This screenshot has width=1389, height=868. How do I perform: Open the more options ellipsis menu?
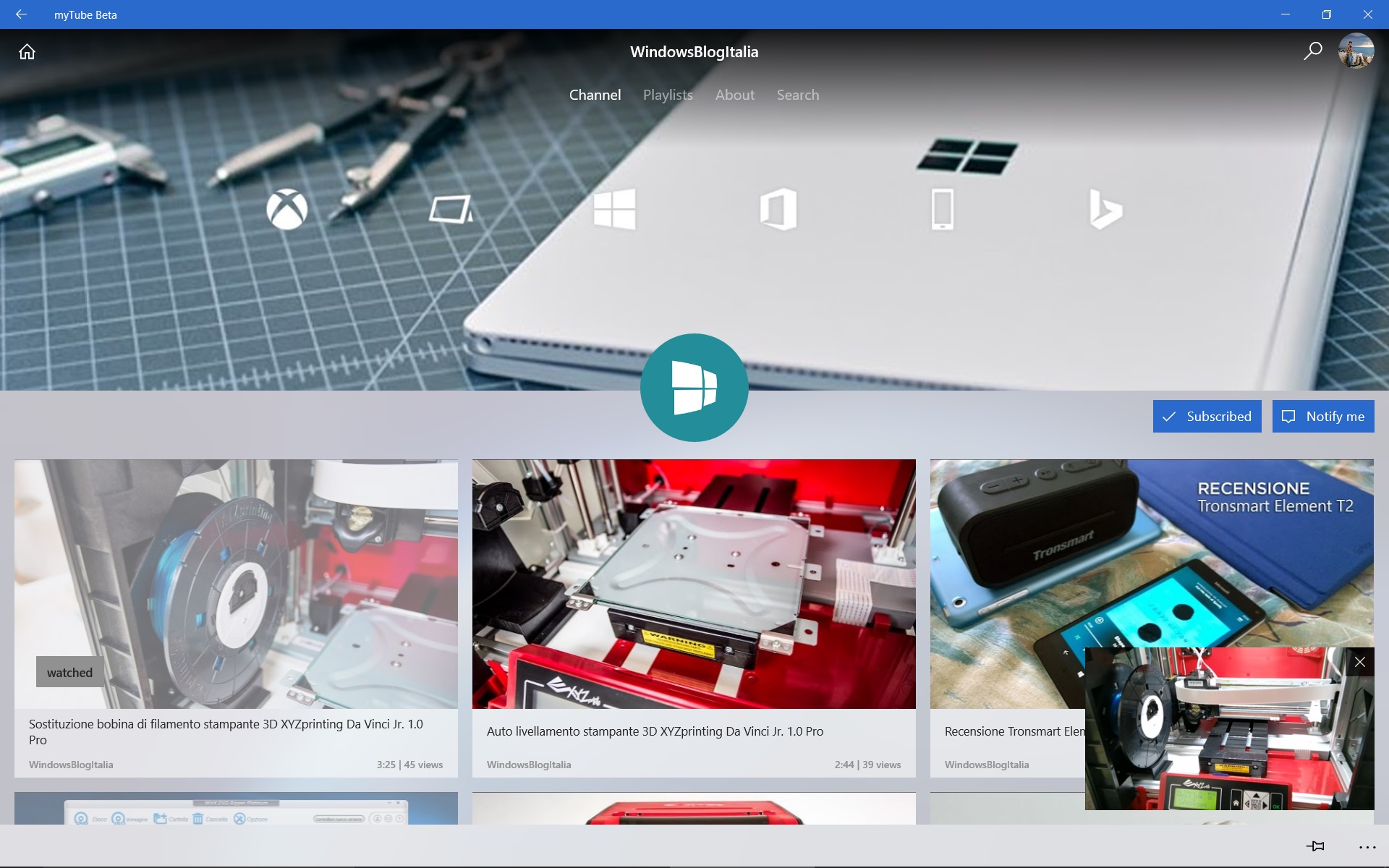[x=1367, y=847]
